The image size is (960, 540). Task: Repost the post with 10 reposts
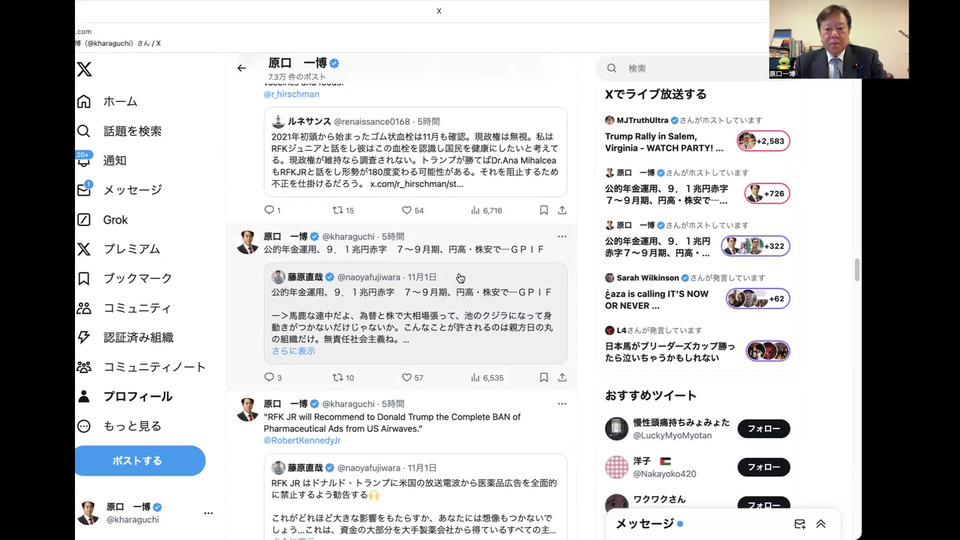click(343, 377)
